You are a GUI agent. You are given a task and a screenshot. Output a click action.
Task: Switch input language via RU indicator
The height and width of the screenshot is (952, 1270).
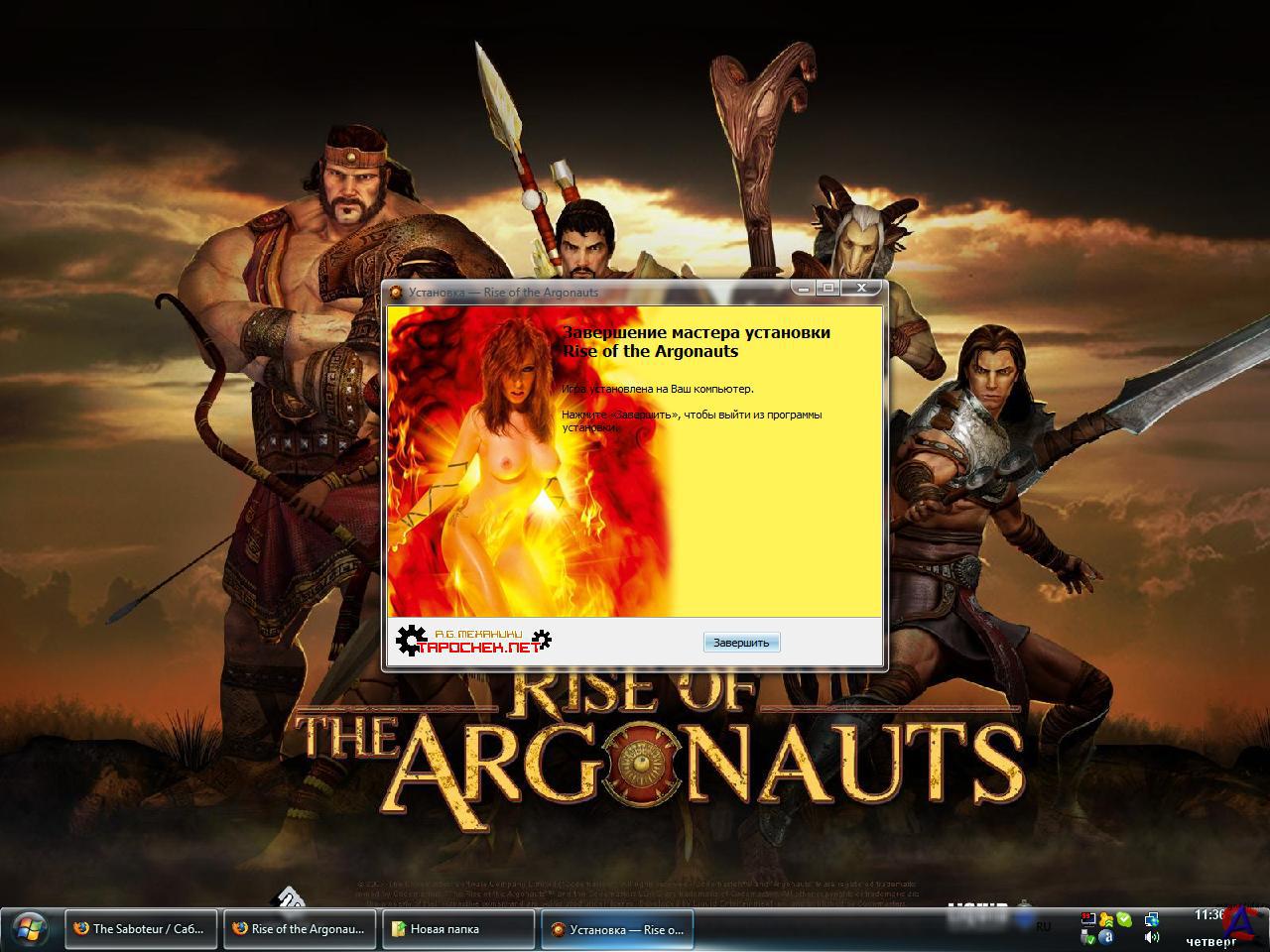[x=1043, y=927]
